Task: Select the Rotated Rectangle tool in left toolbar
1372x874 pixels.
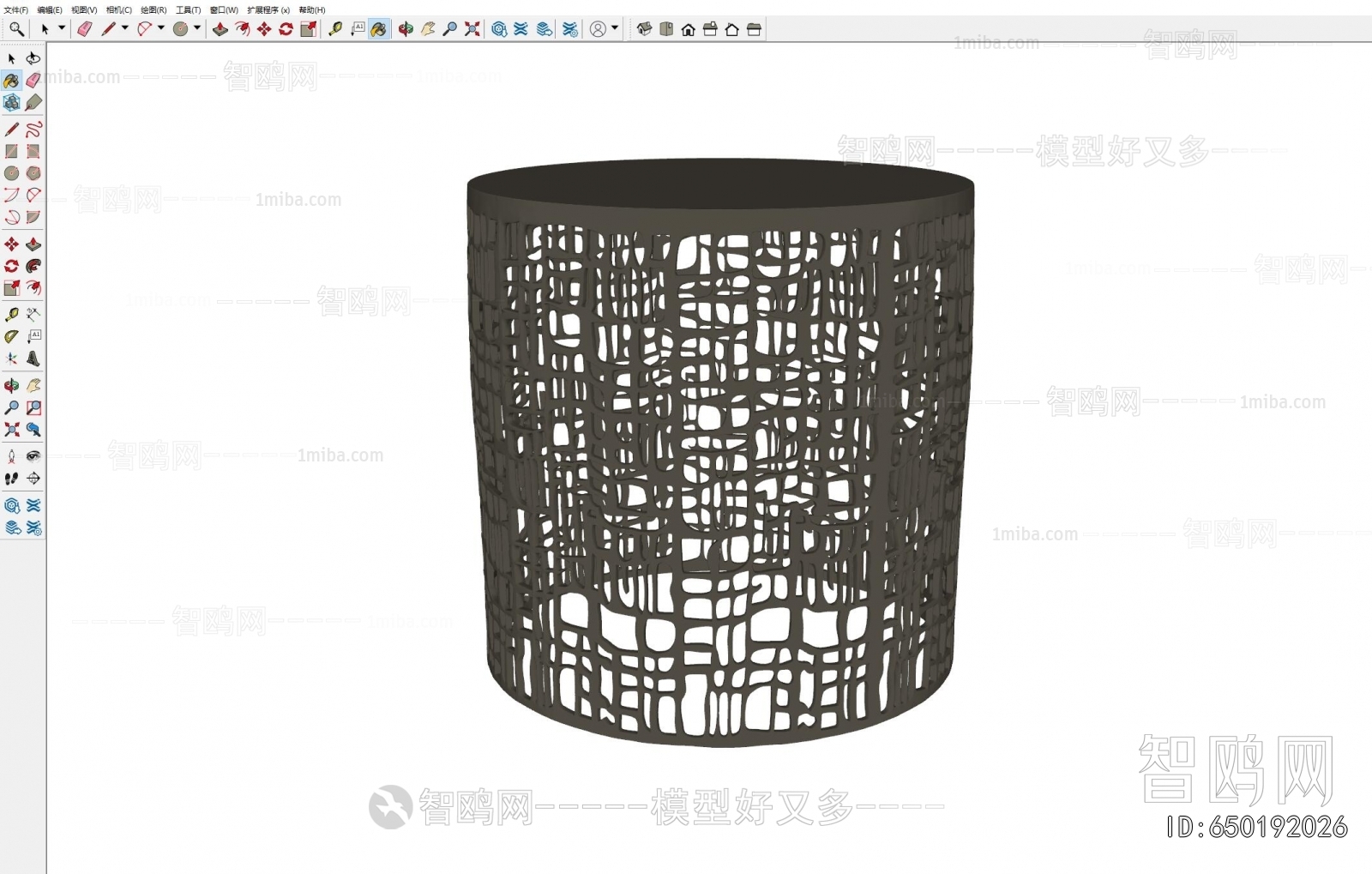Action: point(33,151)
